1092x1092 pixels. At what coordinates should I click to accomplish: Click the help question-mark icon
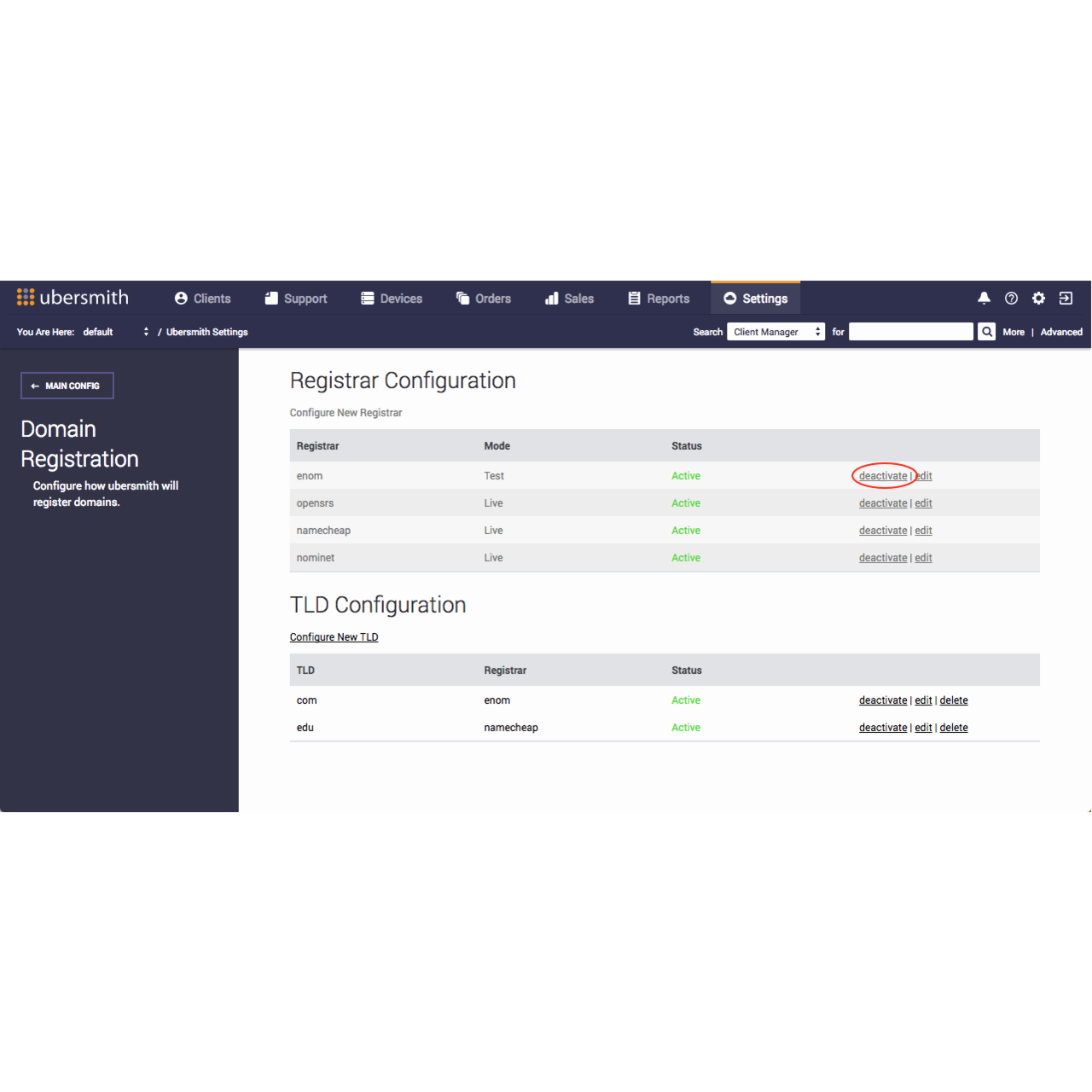pos(1011,298)
